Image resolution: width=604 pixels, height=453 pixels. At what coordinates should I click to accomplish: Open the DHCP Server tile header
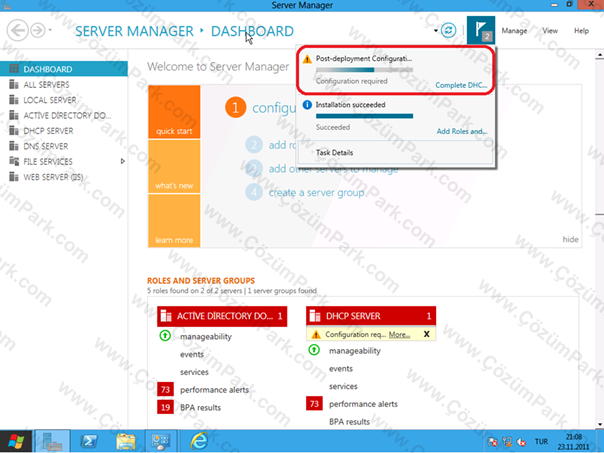(x=371, y=316)
